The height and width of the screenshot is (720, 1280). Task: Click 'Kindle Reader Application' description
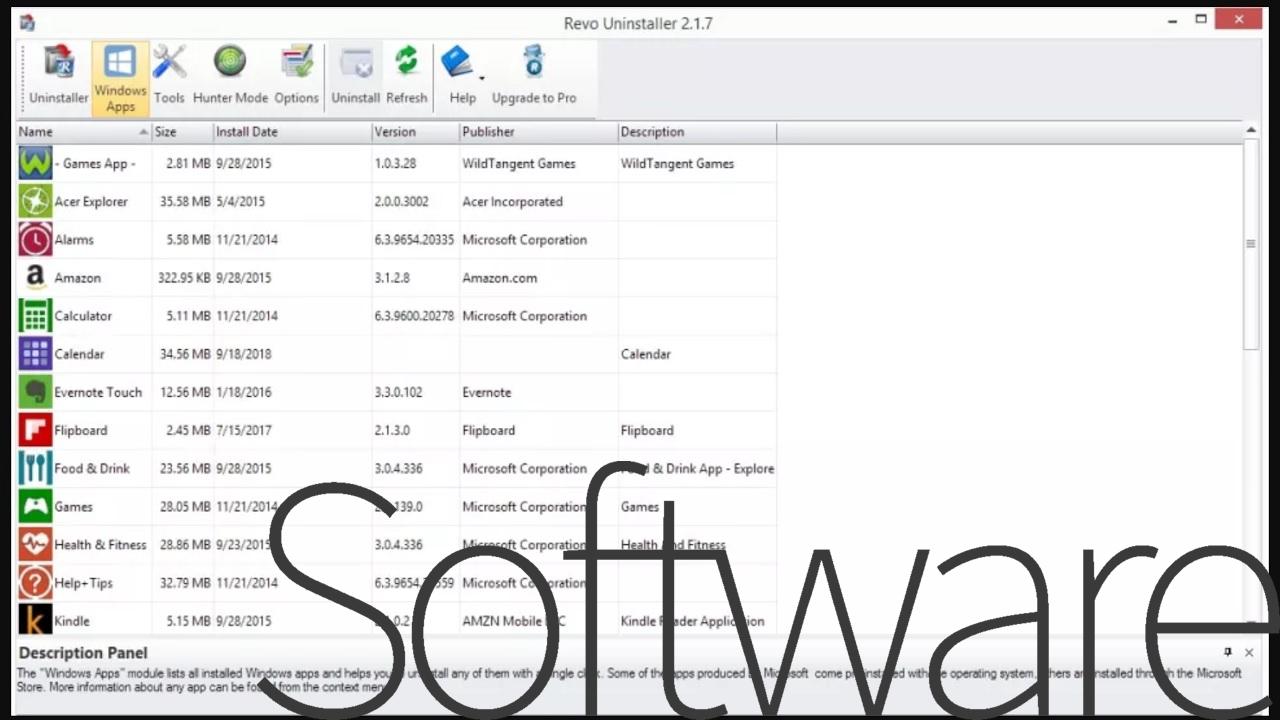pyautogui.click(x=692, y=621)
